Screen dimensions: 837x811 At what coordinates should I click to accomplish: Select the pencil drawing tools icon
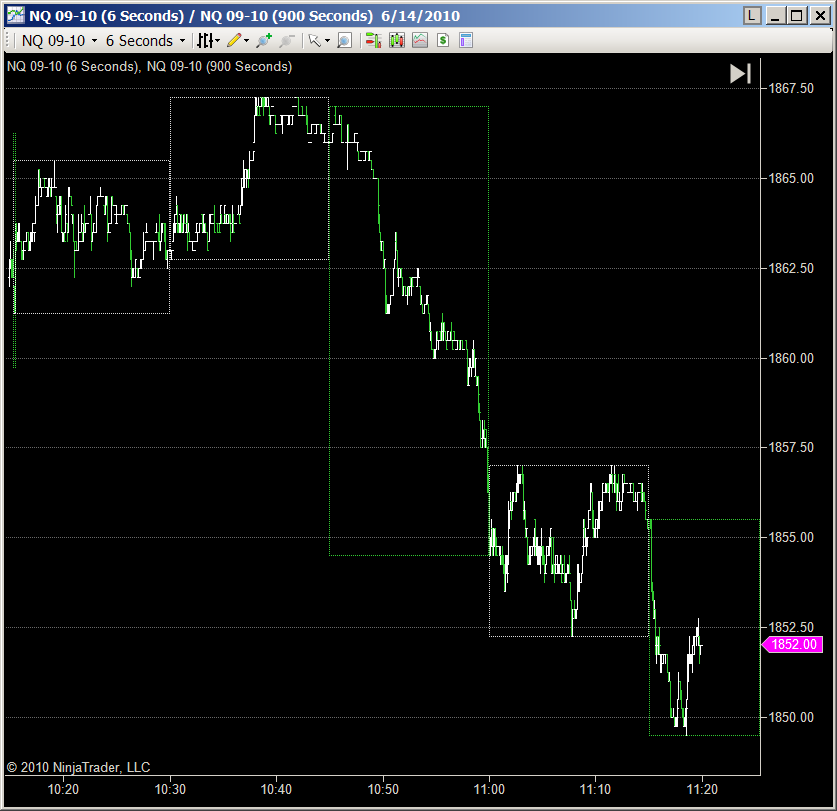point(234,41)
